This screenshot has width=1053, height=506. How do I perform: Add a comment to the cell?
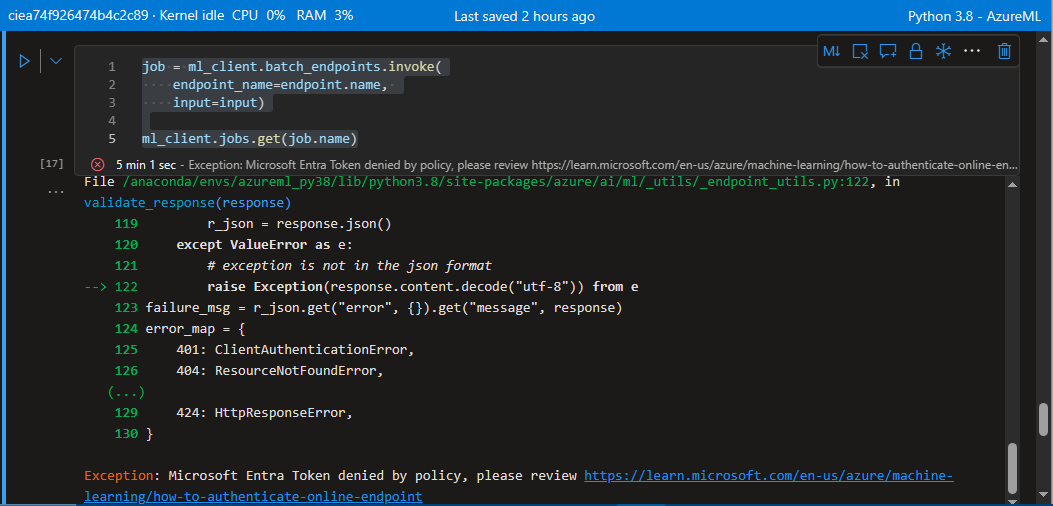pyautogui.click(x=888, y=51)
